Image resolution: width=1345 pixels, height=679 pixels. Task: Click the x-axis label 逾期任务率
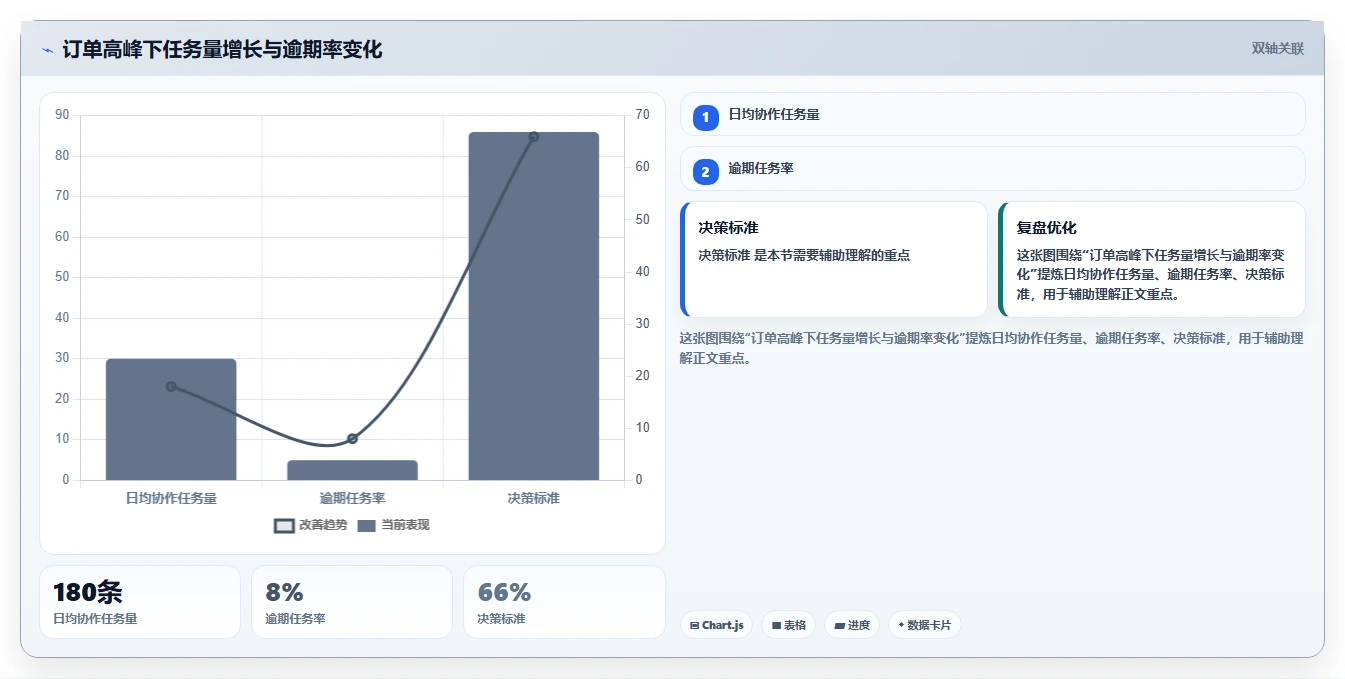click(352, 498)
